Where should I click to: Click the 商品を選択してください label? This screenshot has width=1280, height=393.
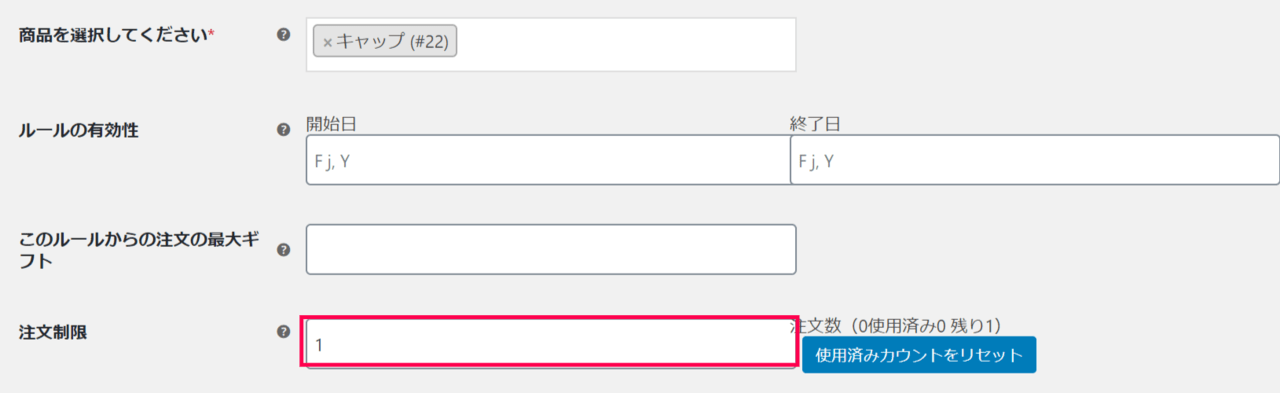[113, 35]
